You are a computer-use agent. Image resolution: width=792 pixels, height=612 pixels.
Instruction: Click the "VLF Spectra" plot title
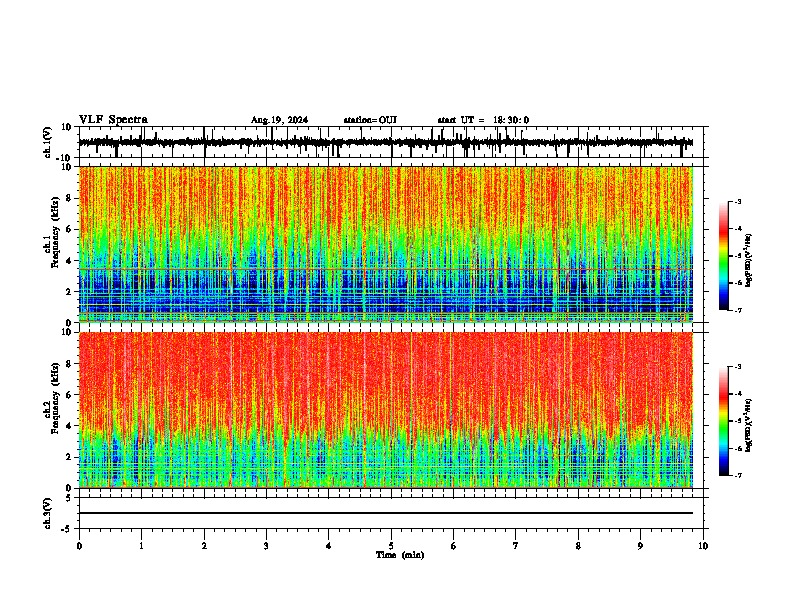[113, 120]
